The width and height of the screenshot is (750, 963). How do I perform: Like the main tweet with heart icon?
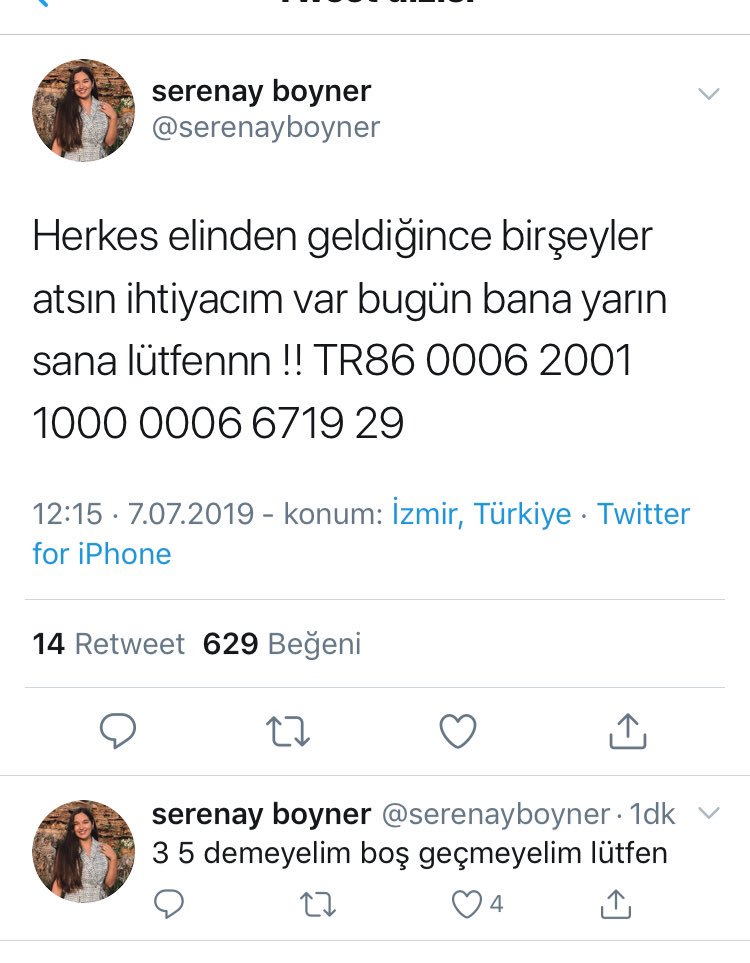tap(458, 731)
